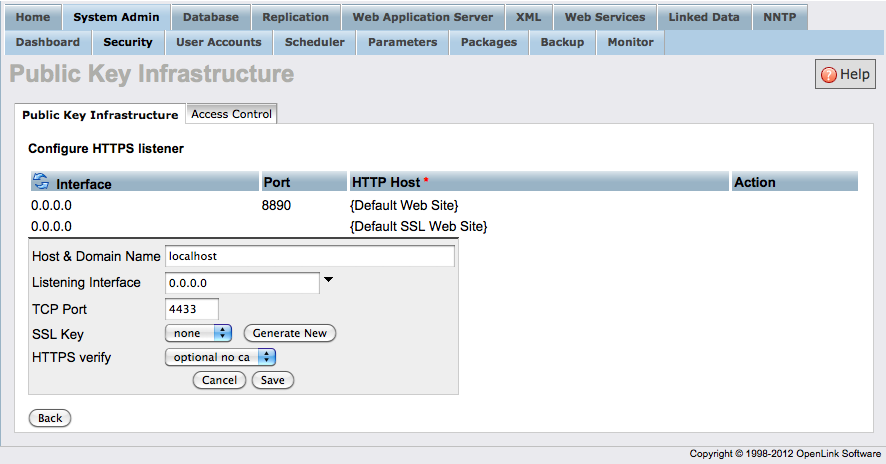Open the Database menu tab
Screen dimensions: 886x464
click(211, 17)
